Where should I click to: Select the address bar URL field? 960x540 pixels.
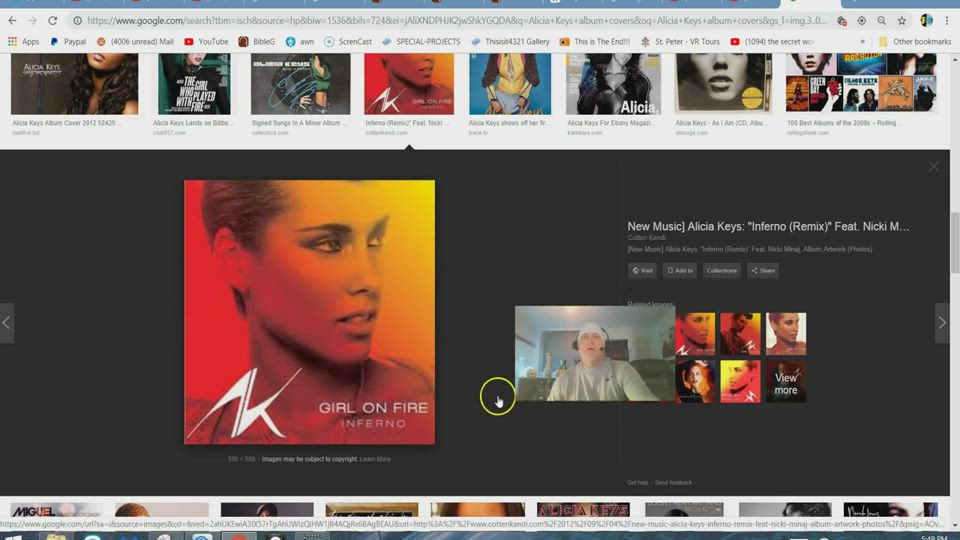click(x=450, y=21)
